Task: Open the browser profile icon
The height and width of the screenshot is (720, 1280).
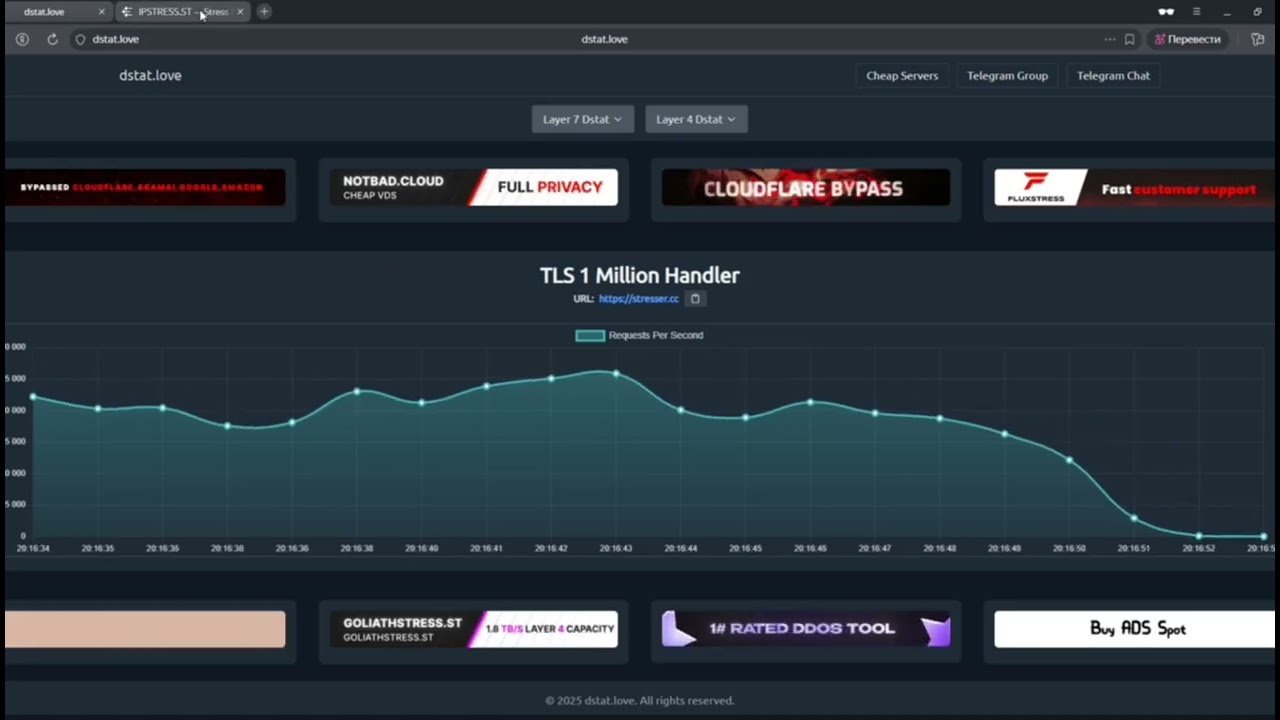Action: click(x=22, y=39)
